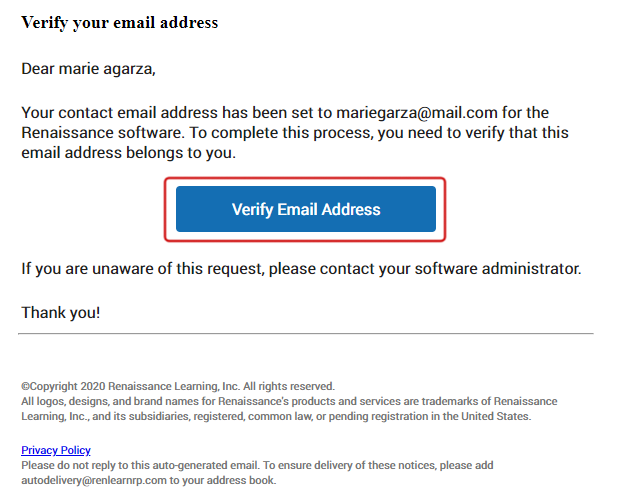Click the horizontal divider line below Thank you
This screenshot has height=499, width=623.
[x=306, y=333]
